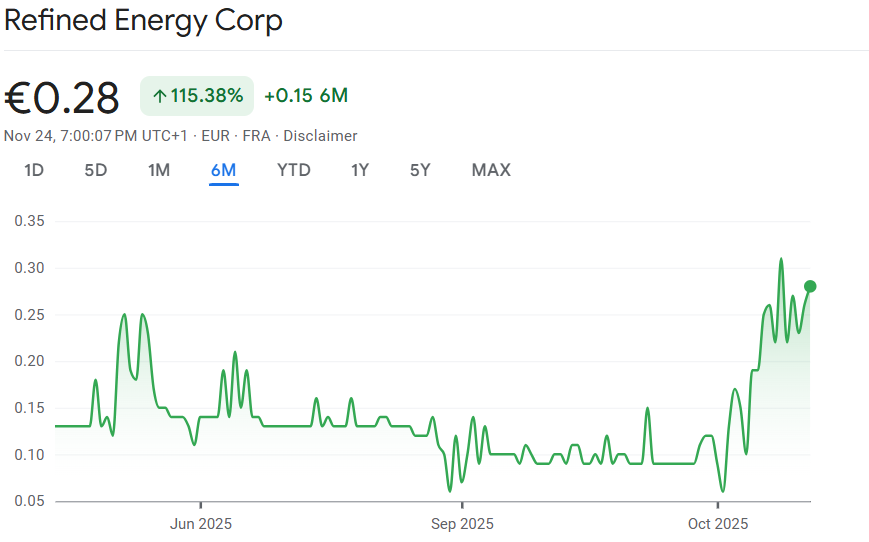
Task: Click the 115.38% change badge
Action: (x=197, y=96)
